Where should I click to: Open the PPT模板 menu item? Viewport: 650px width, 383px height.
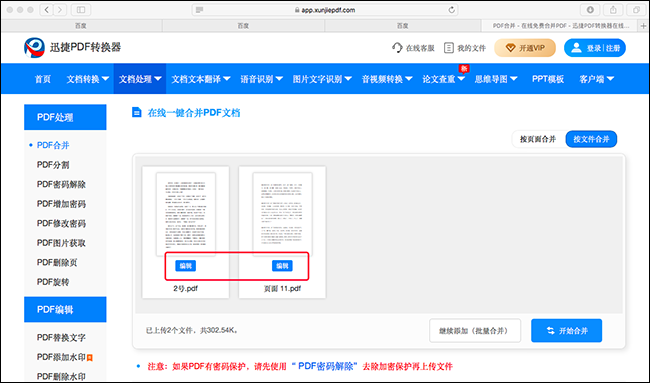548,79
